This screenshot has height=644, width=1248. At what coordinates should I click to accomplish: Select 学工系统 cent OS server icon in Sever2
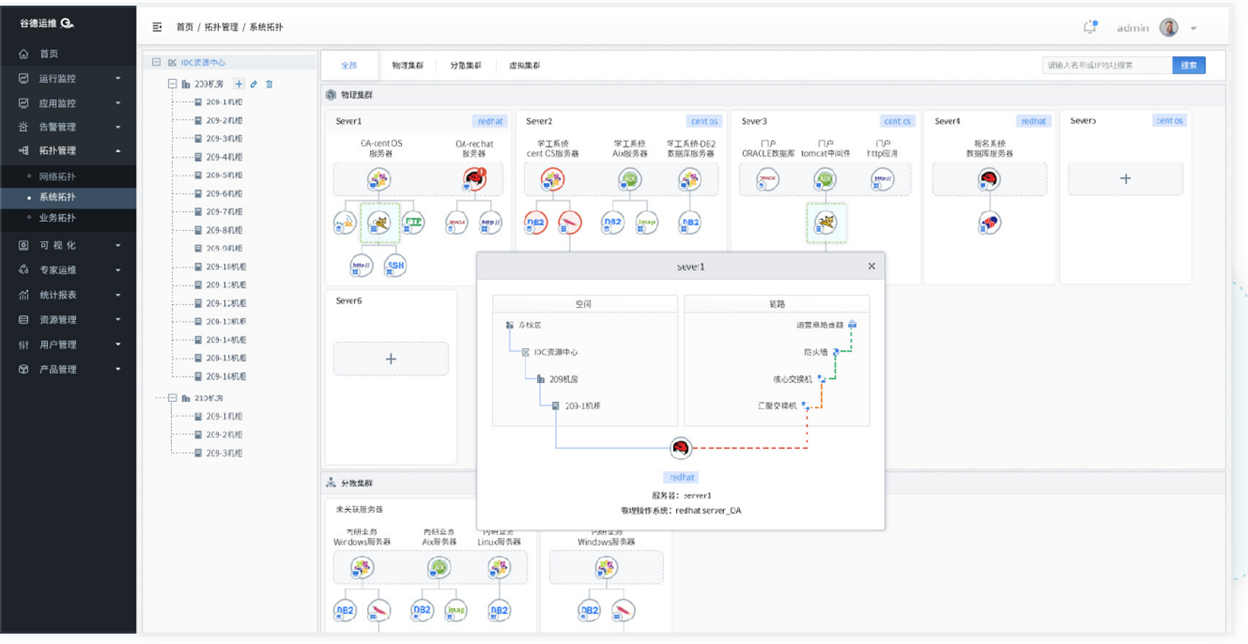point(552,180)
